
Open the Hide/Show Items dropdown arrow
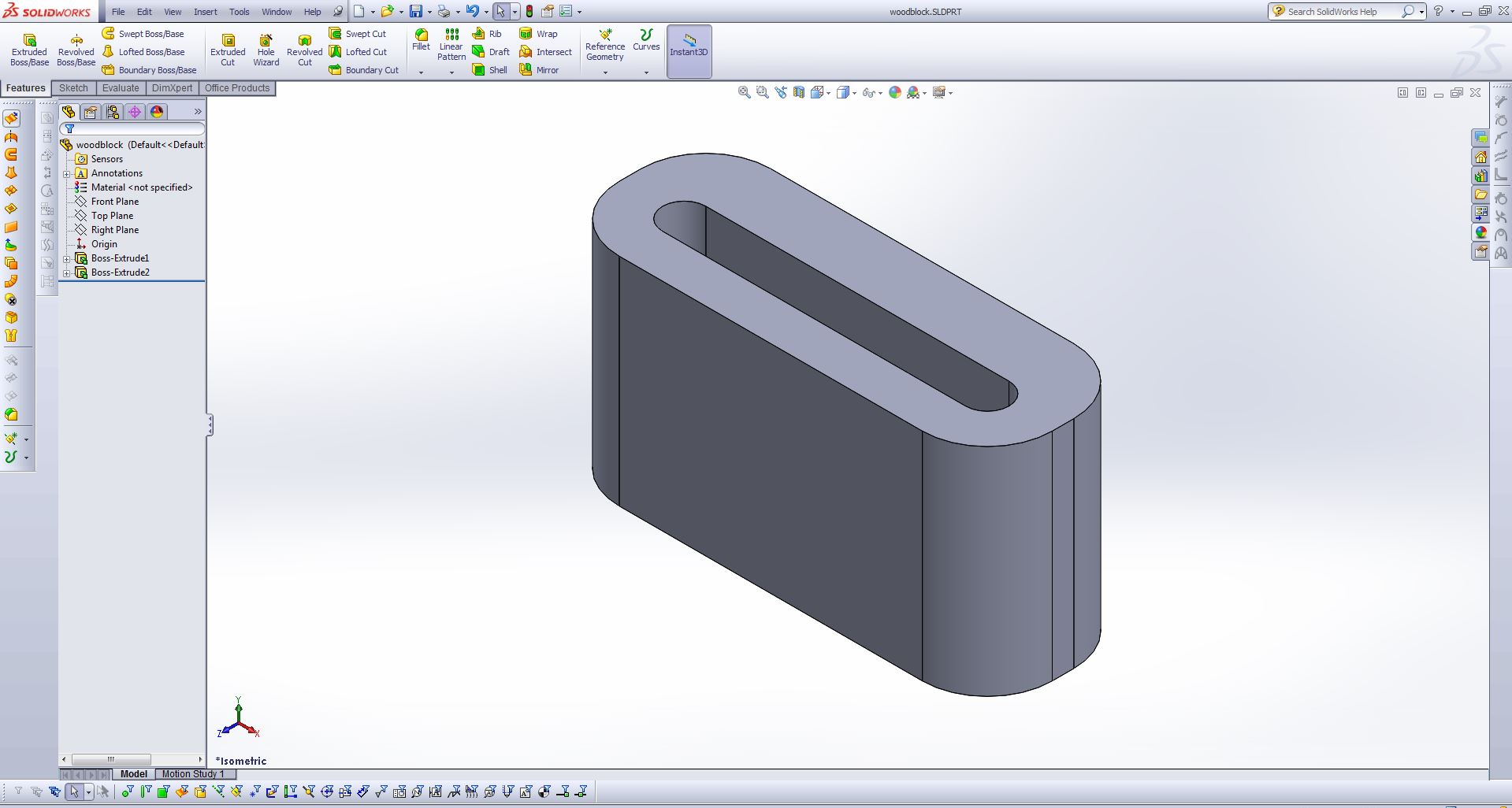pos(880,92)
